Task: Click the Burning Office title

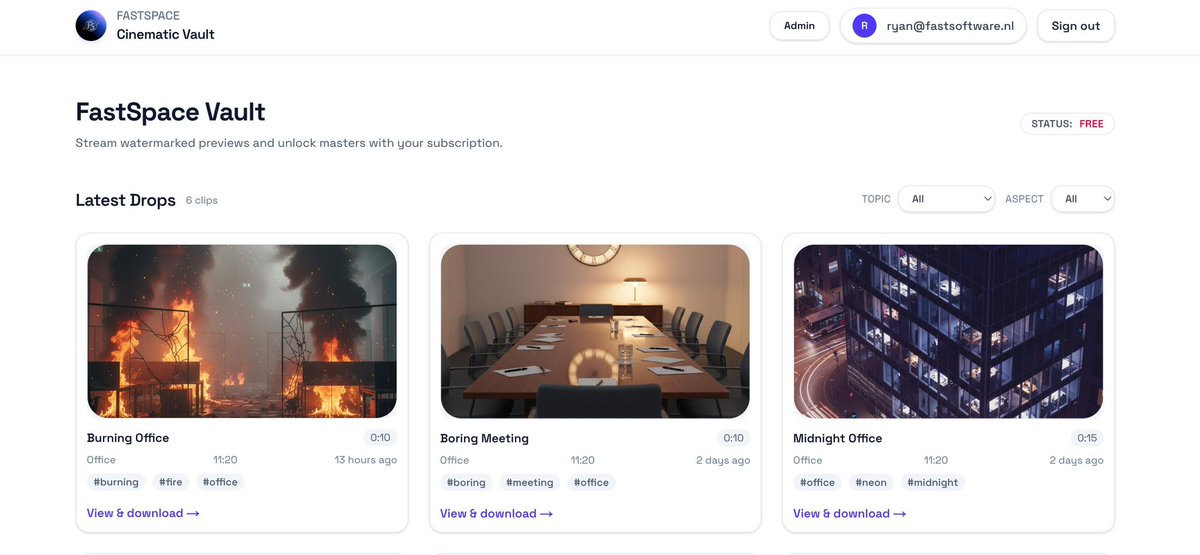Action: tap(128, 438)
